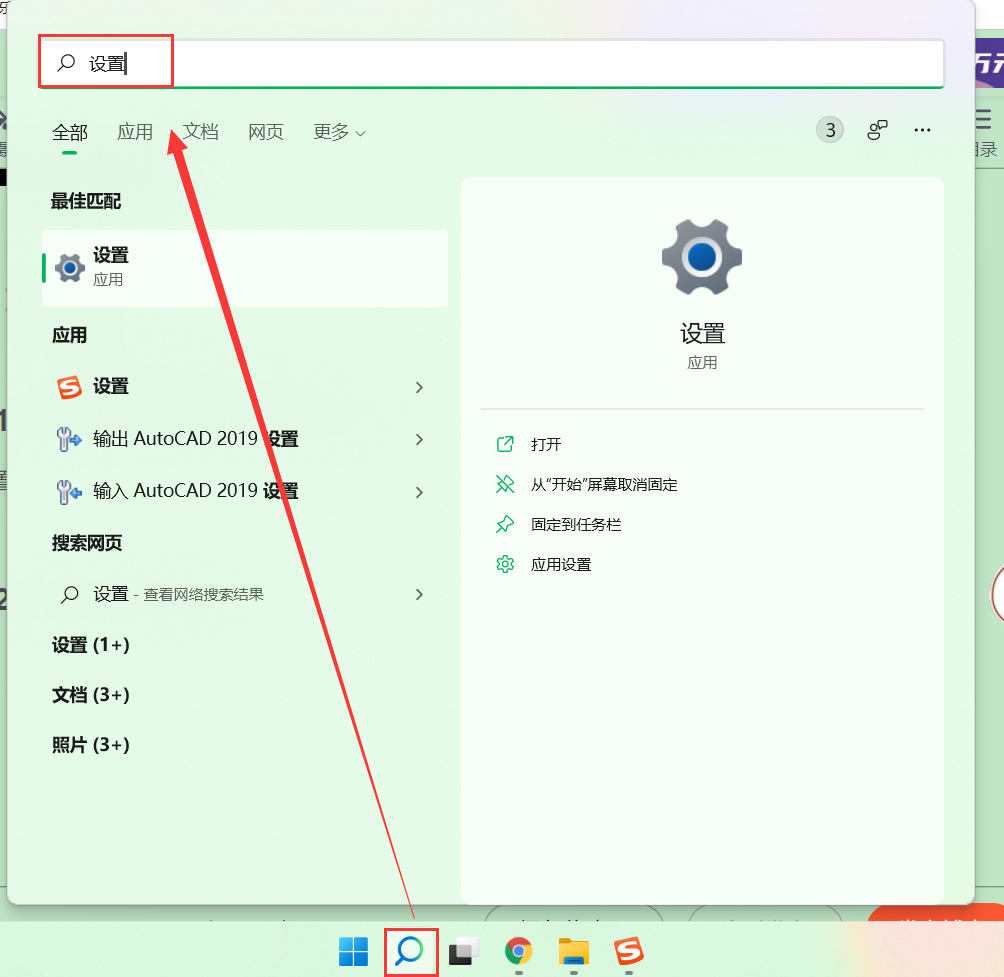Expand the Sogou 设置 result chevron
This screenshot has width=1004, height=977.
419,387
